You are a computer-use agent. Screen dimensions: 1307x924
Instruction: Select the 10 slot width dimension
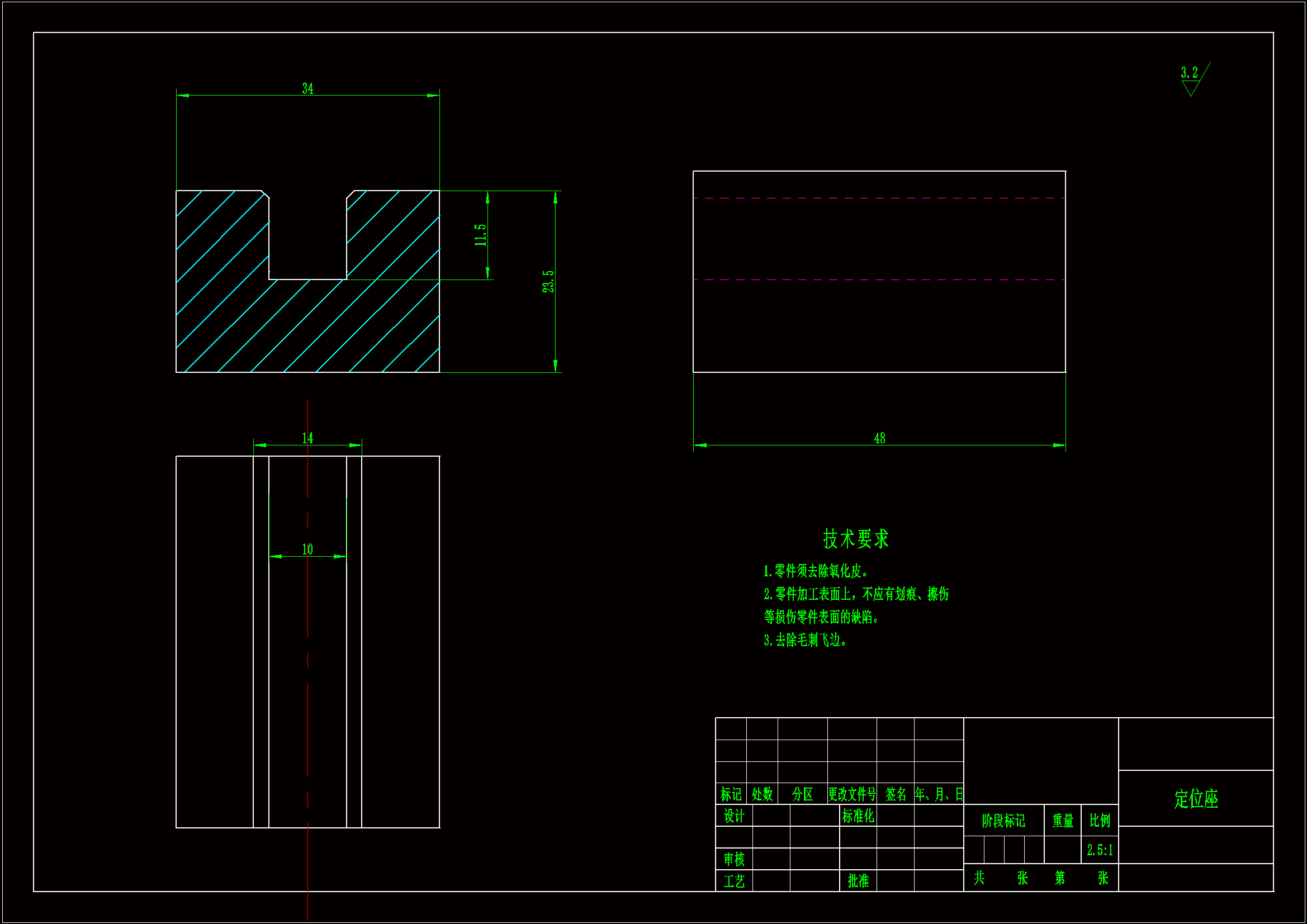(x=307, y=549)
